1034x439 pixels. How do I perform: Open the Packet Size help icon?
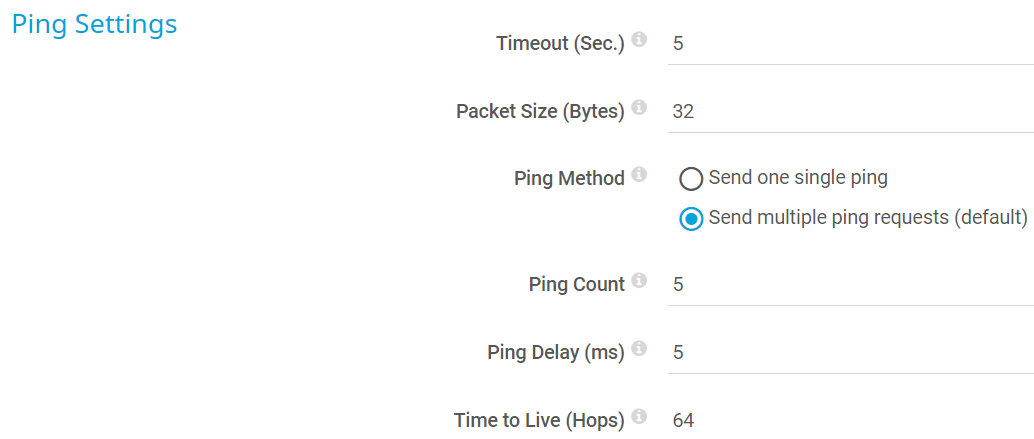[640, 107]
